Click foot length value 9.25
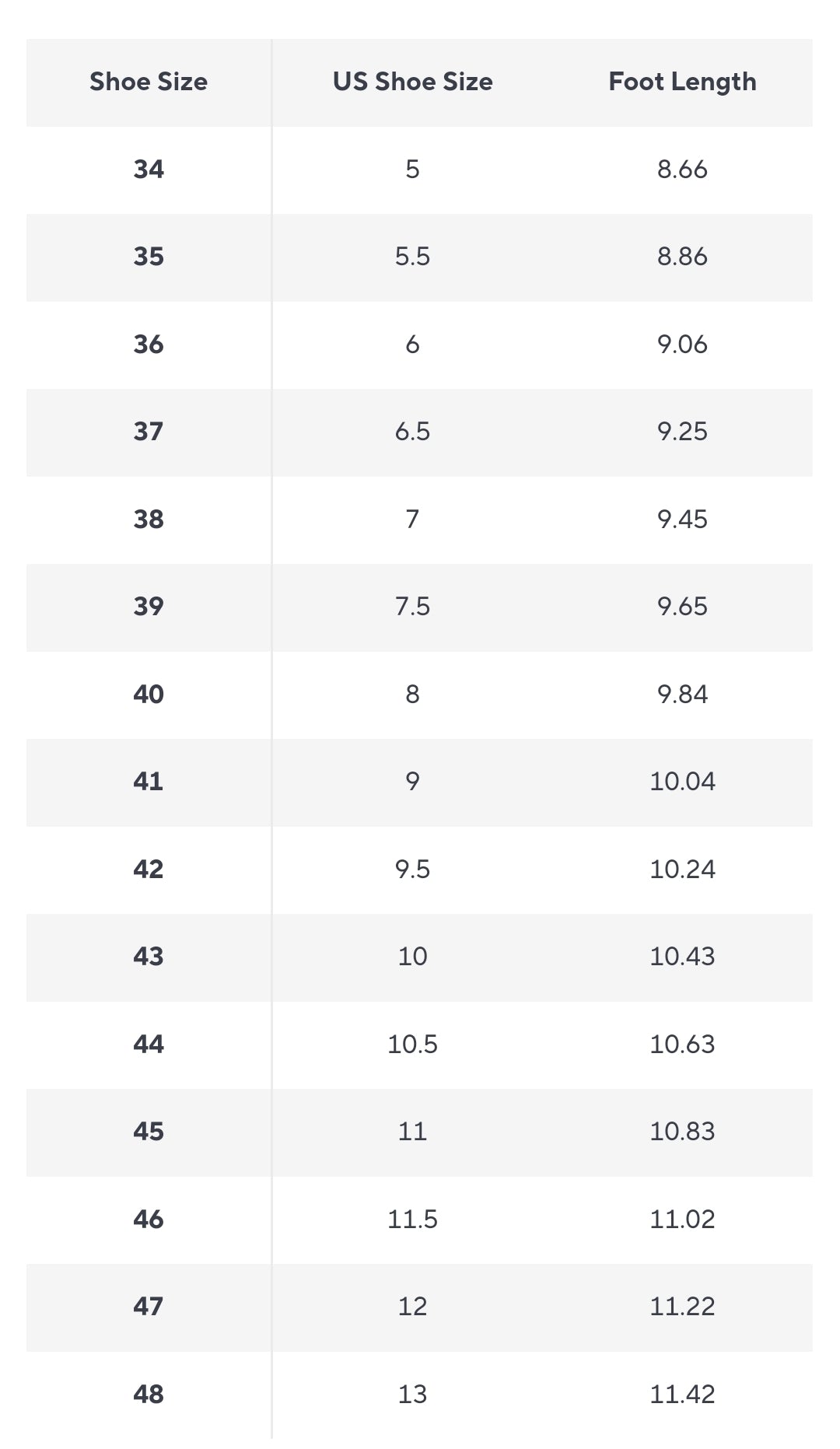This screenshot has height=1449, width=840. point(682,432)
